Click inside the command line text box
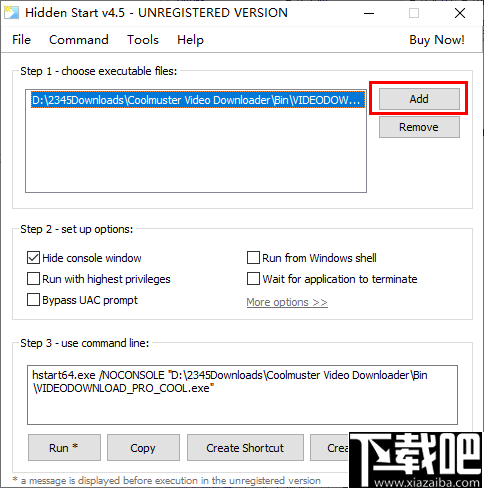 point(242,395)
